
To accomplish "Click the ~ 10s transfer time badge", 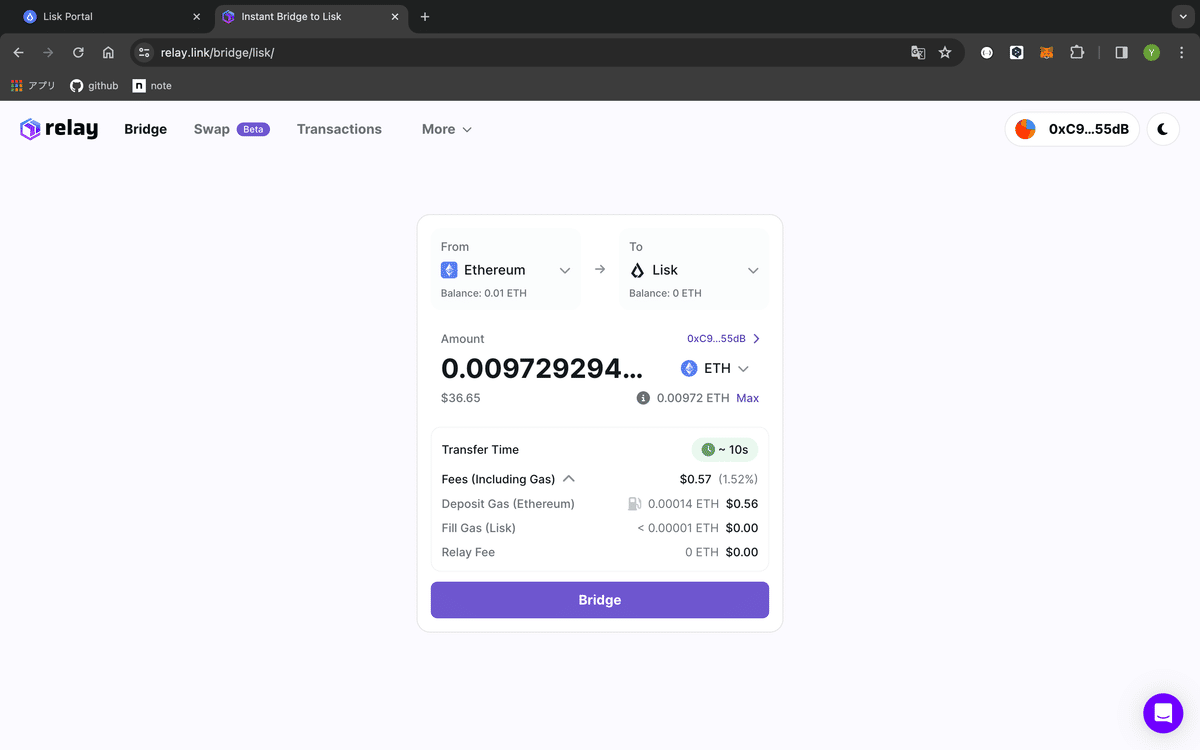I will [x=725, y=450].
